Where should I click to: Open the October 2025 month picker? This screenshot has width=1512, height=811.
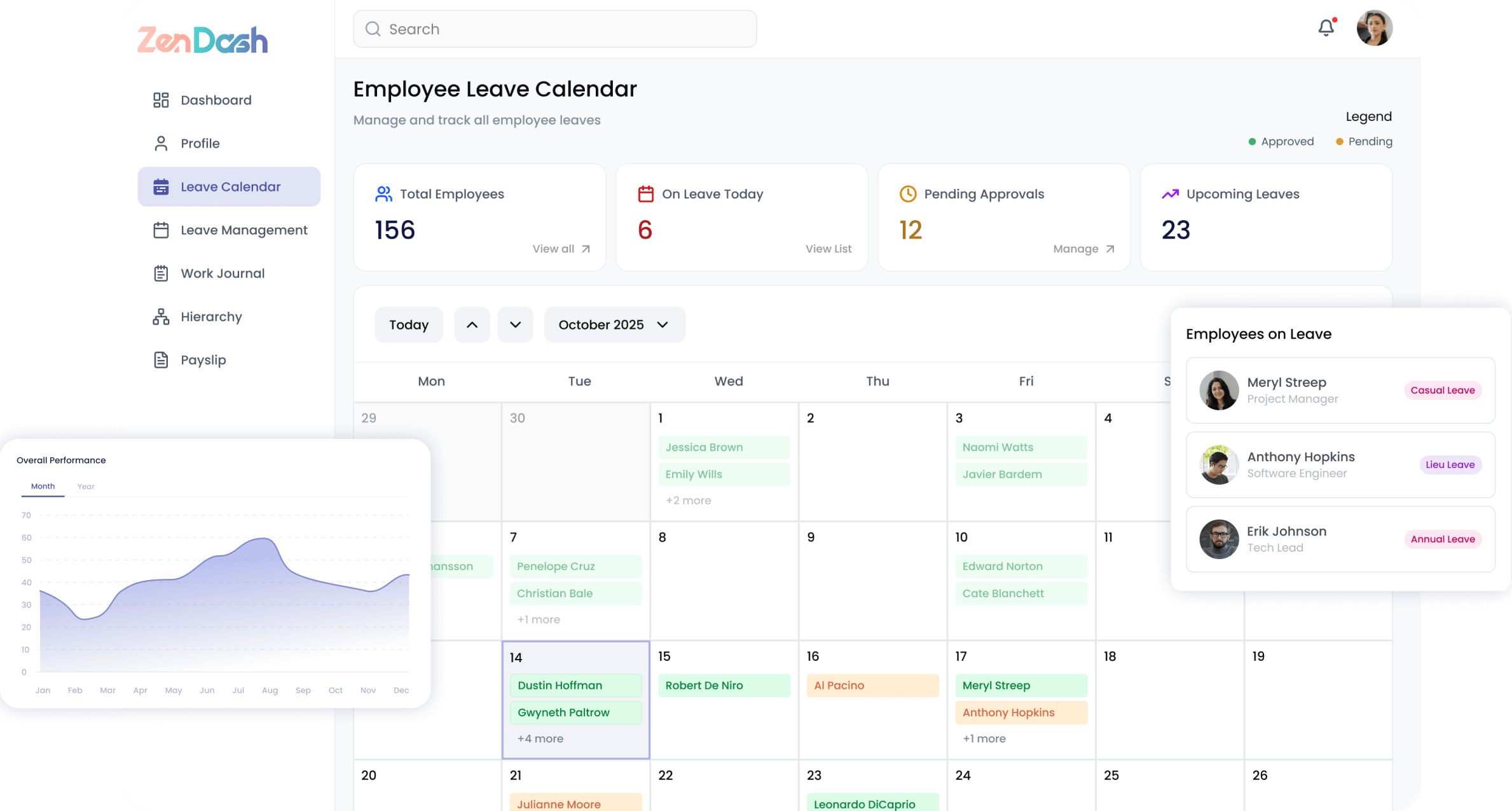pyautogui.click(x=614, y=324)
